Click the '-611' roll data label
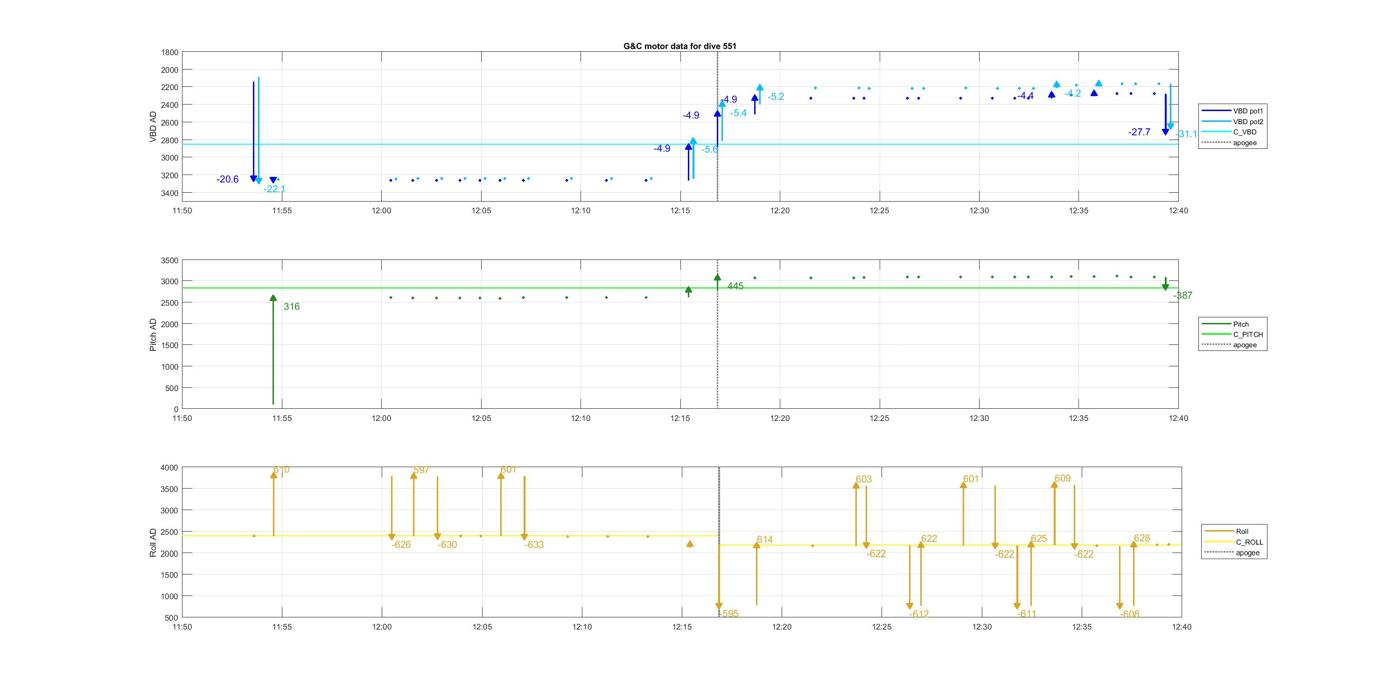Viewport: 1400px width, 693px height. pos(1027,614)
